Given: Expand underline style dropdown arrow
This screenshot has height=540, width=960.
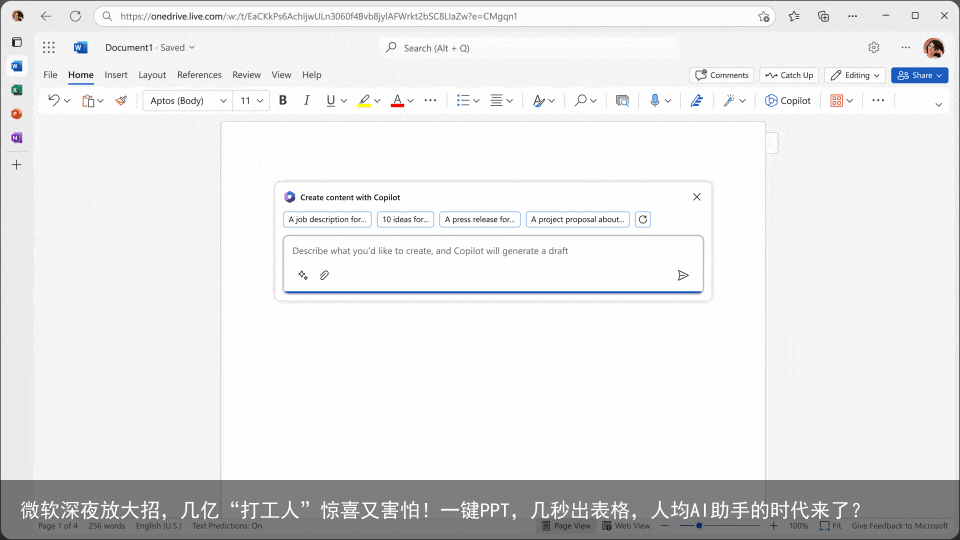Looking at the screenshot, I should point(344,101).
